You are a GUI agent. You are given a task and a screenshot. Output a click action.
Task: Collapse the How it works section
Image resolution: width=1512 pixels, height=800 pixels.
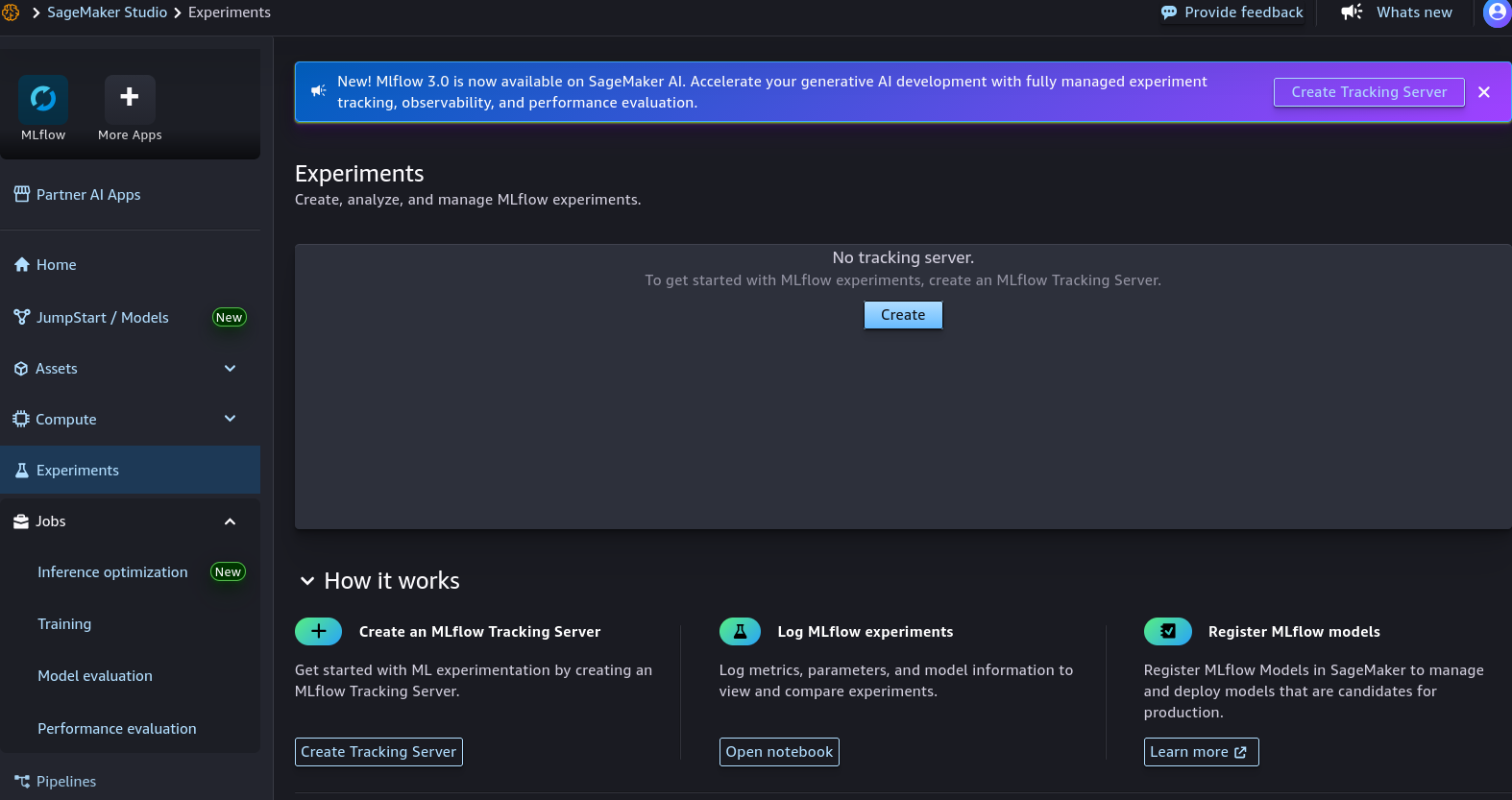point(307,581)
